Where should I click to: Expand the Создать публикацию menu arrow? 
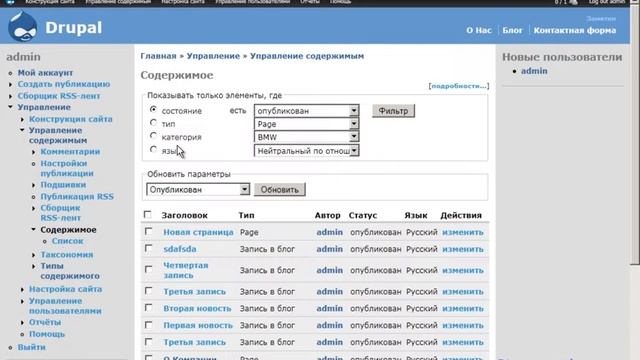[x=11, y=84]
